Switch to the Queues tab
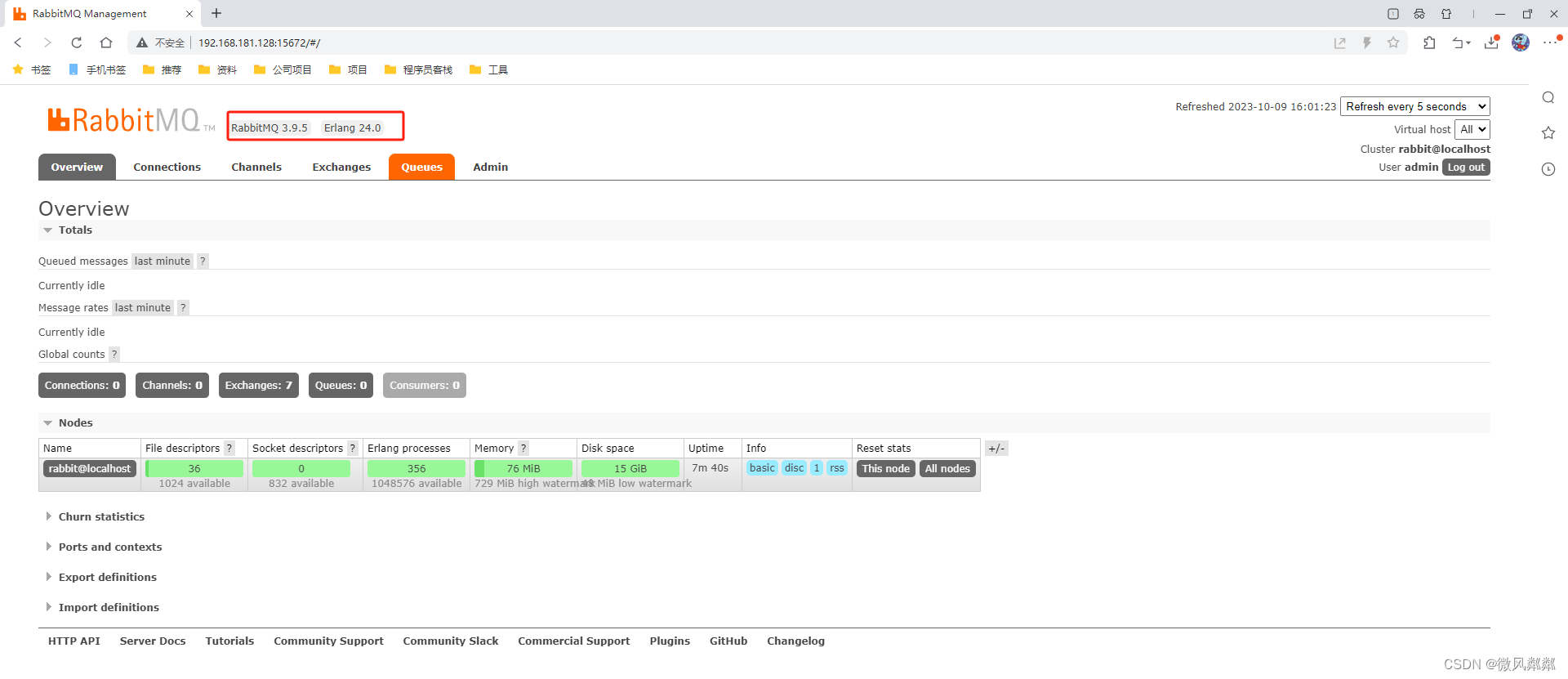Image resolution: width=1568 pixels, height=679 pixels. pos(421,167)
